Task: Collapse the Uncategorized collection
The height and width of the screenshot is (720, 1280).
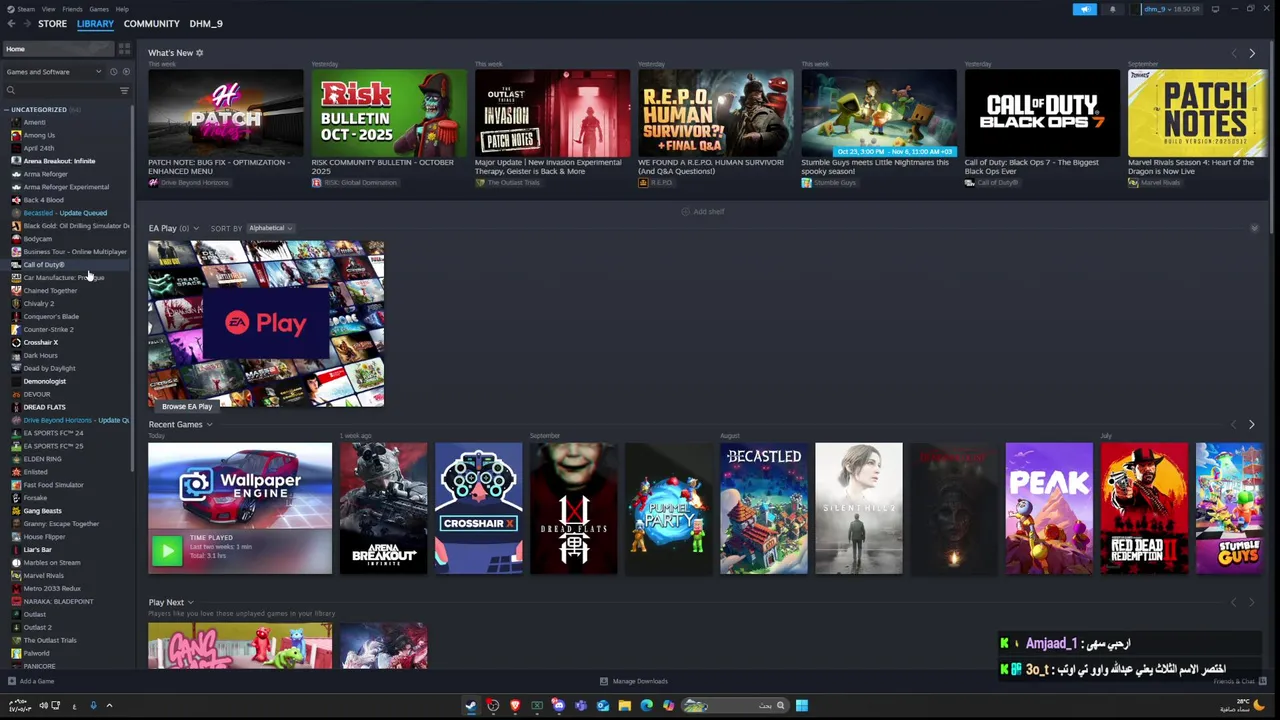Action: (6, 110)
